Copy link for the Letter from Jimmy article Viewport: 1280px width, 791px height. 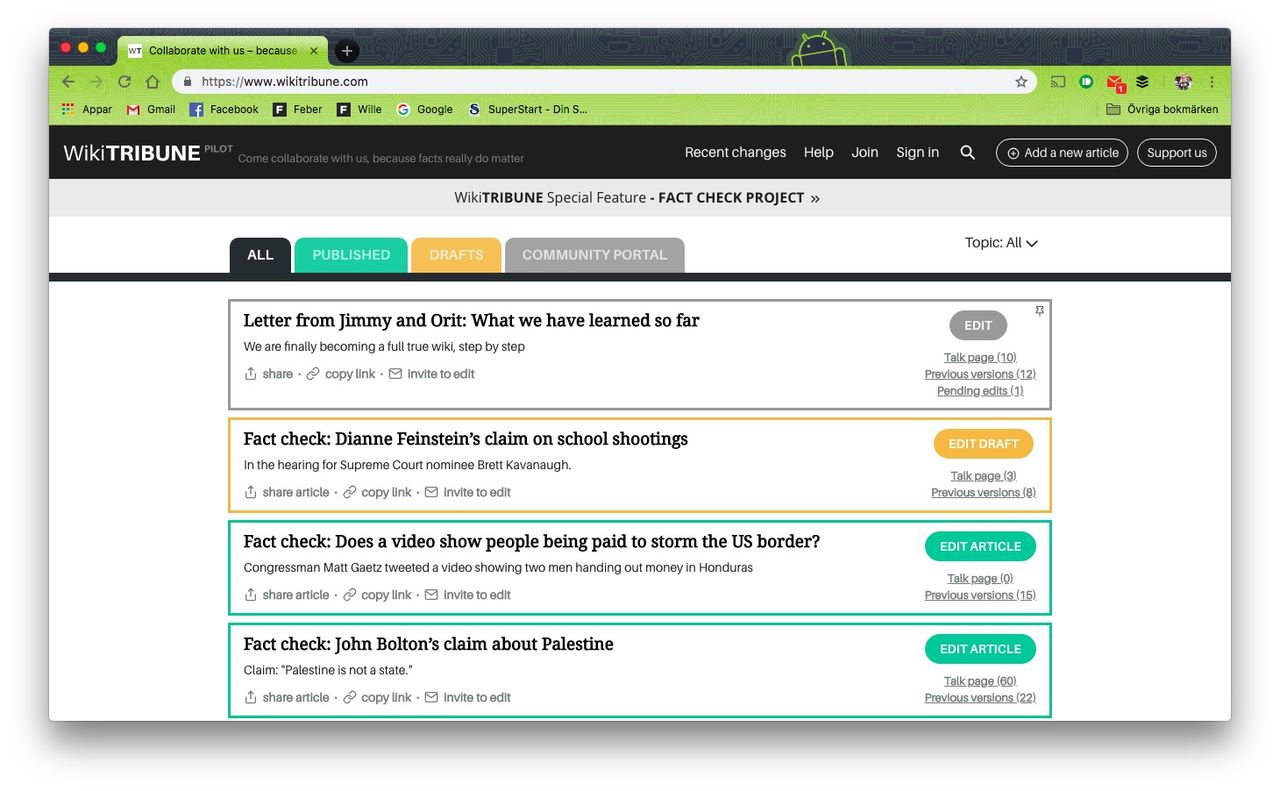coord(341,374)
